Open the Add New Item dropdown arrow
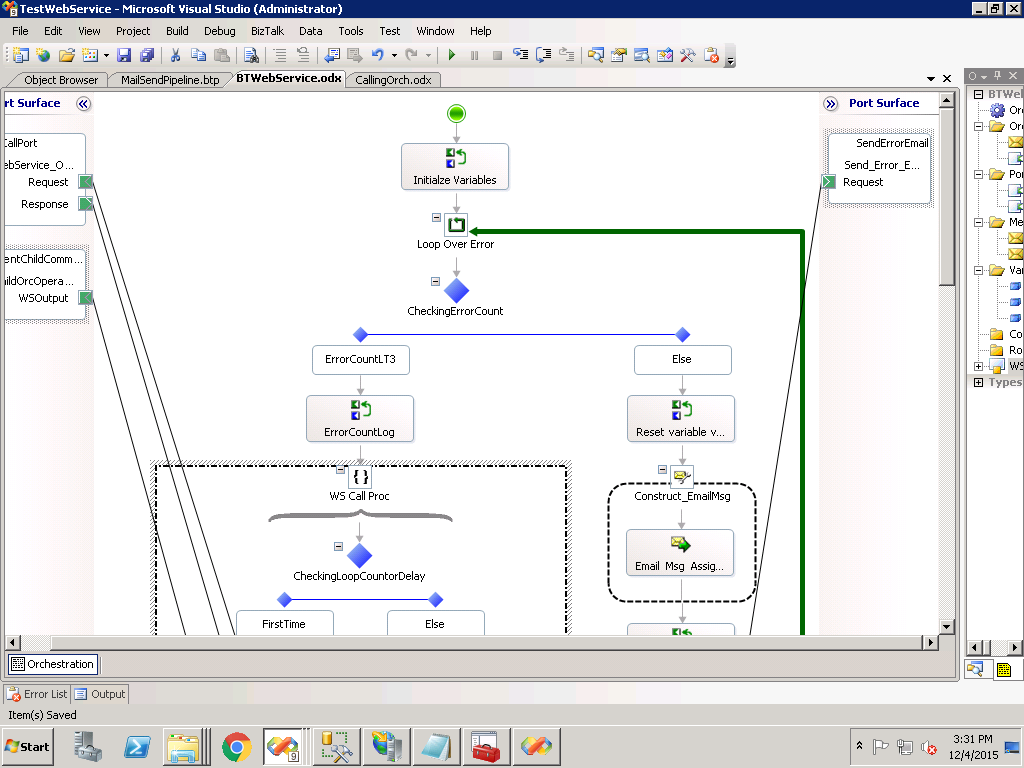The height and width of the screenshot is (768, 1024). click(106, 56)
